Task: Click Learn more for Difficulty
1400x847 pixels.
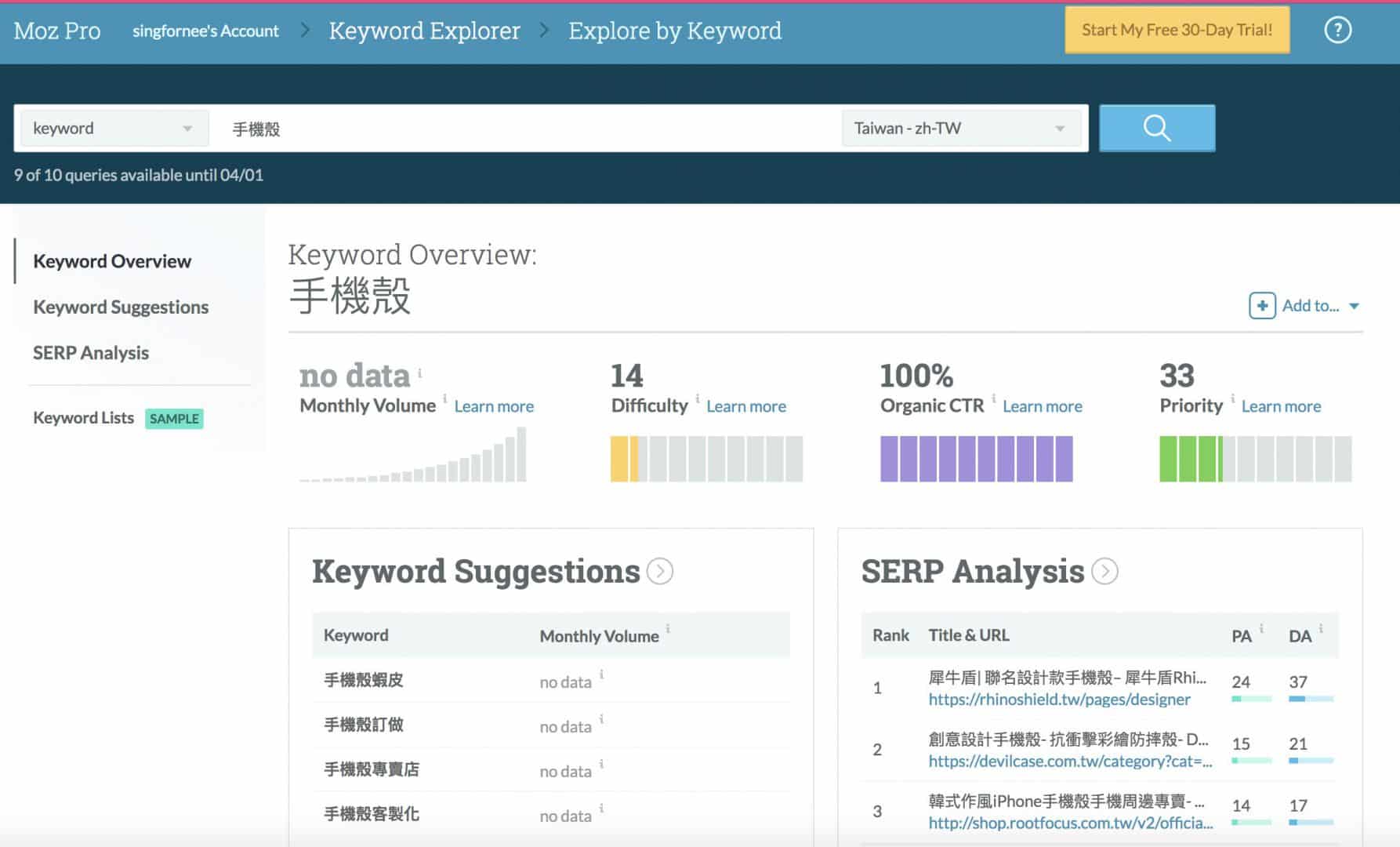Action: tap(746, 406)
